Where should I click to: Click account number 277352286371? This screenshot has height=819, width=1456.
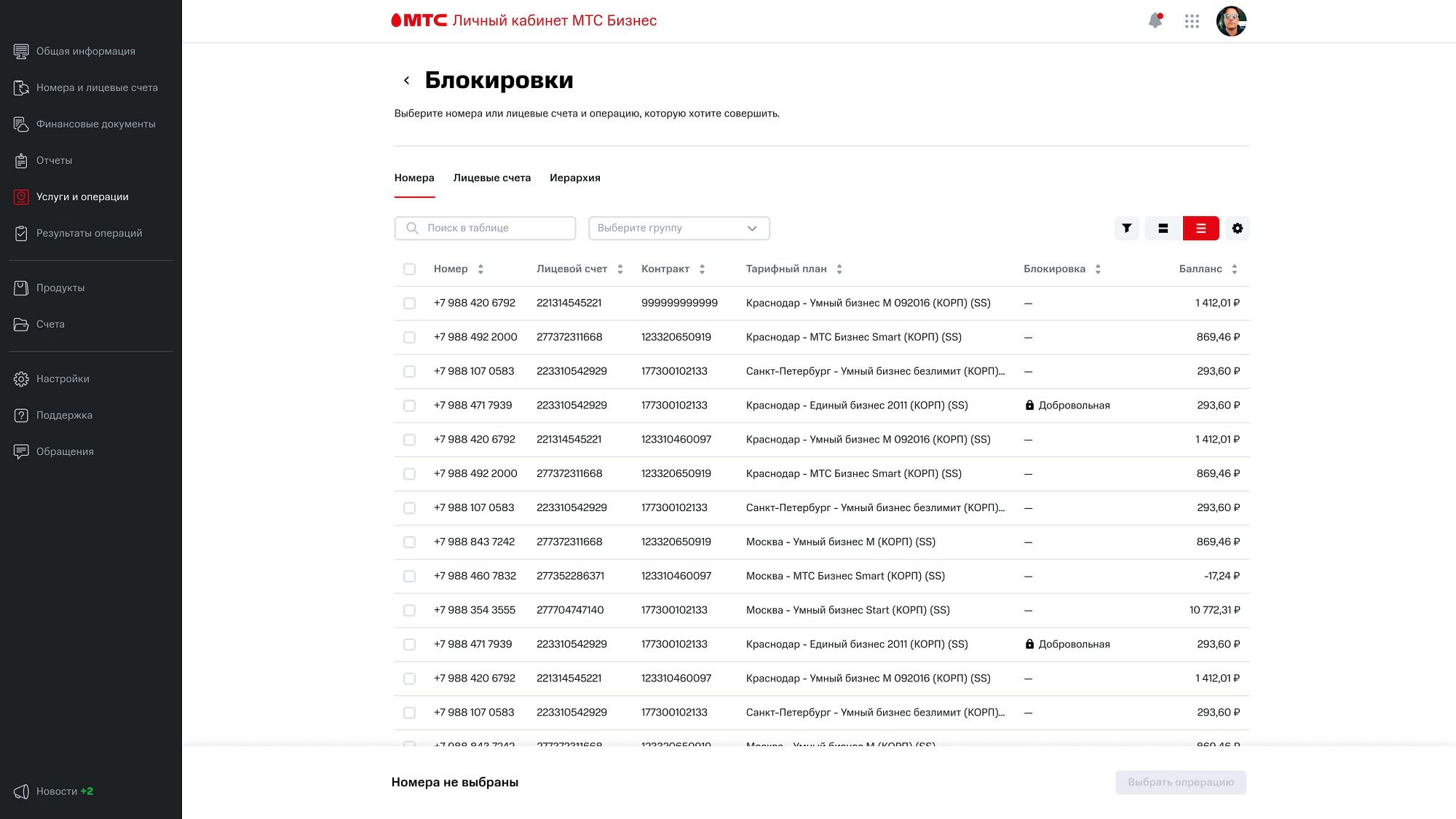pyautogui.click(x=570, y=576)
